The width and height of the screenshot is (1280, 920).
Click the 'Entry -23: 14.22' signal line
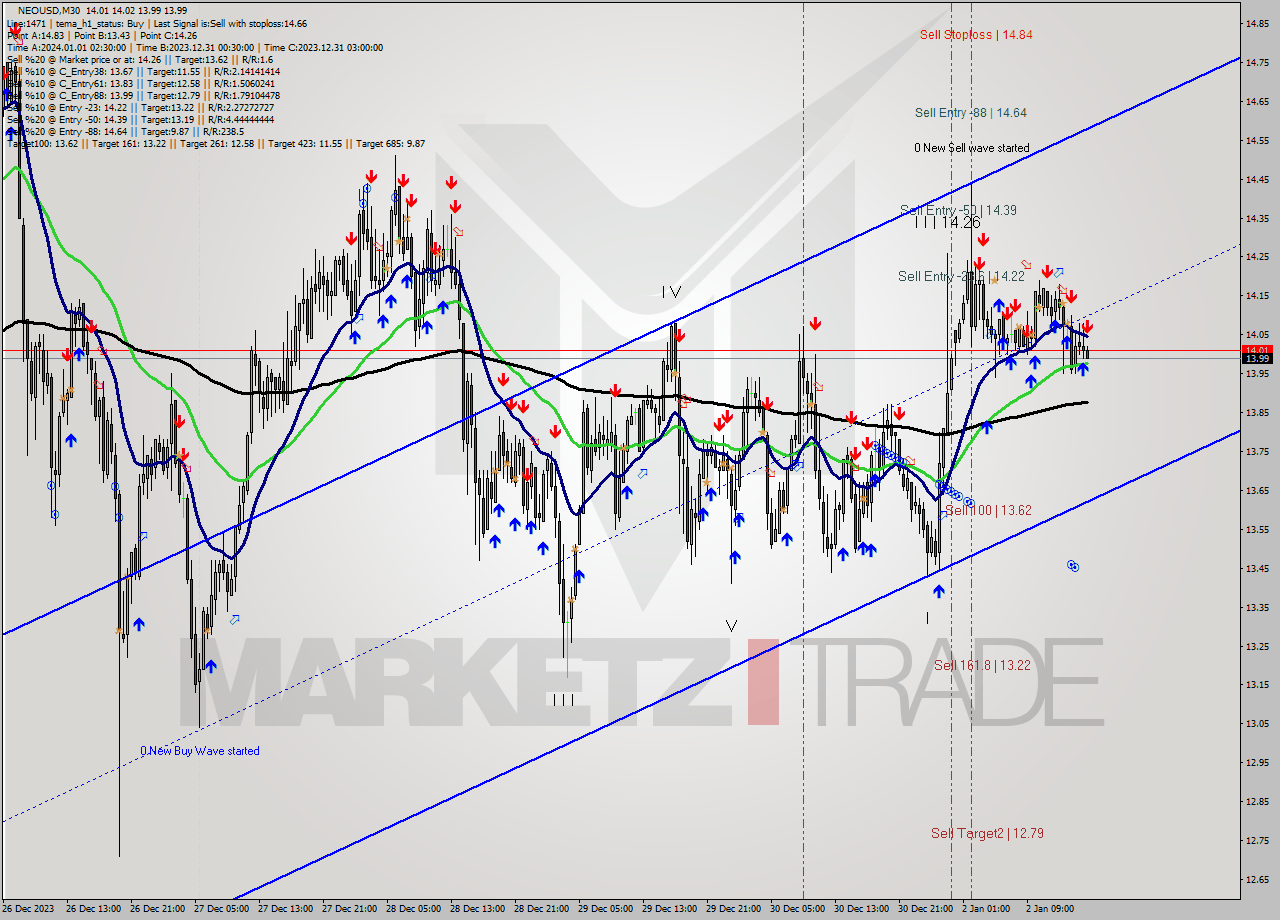click(x=141, y=107)
